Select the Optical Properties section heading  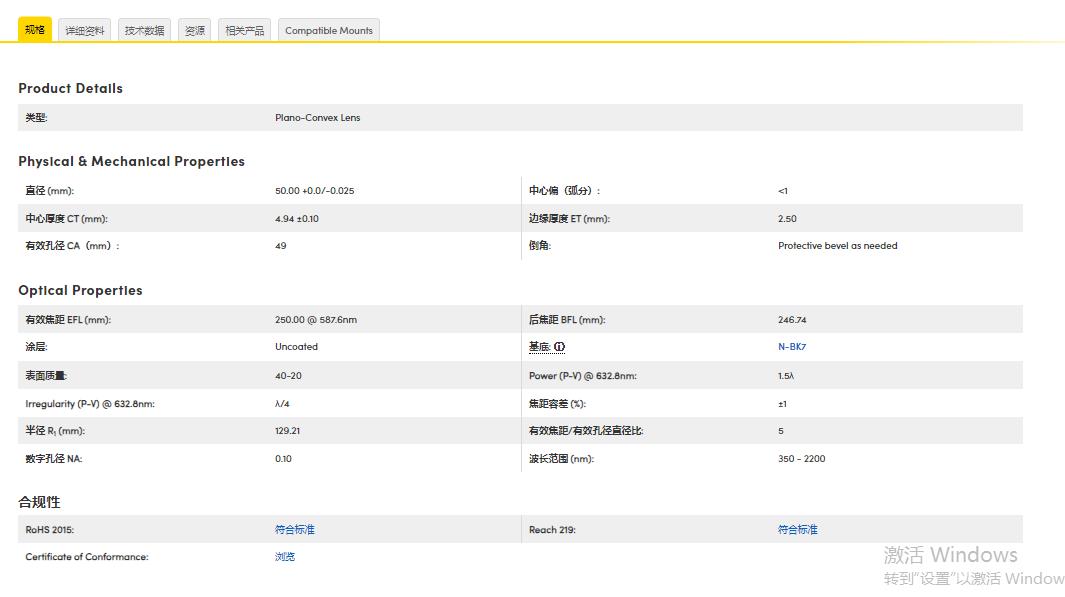[80, 290]
